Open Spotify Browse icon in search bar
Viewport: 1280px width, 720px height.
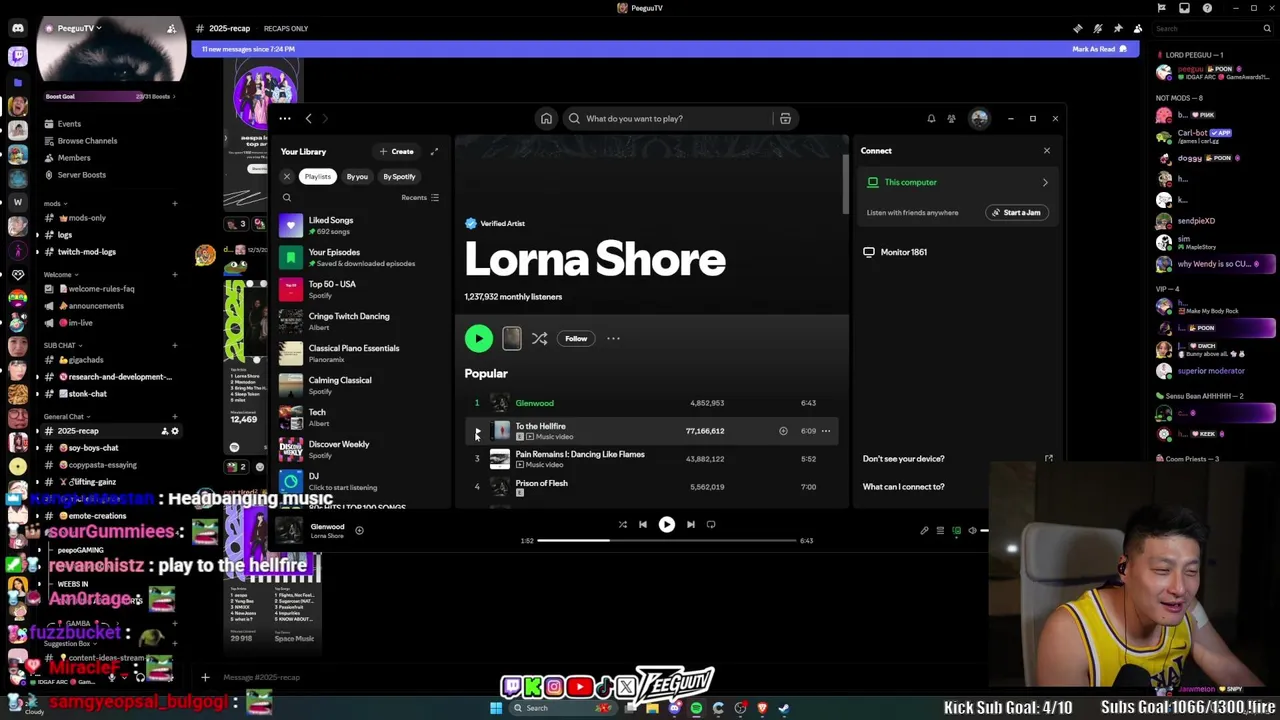tap(785, 119)
